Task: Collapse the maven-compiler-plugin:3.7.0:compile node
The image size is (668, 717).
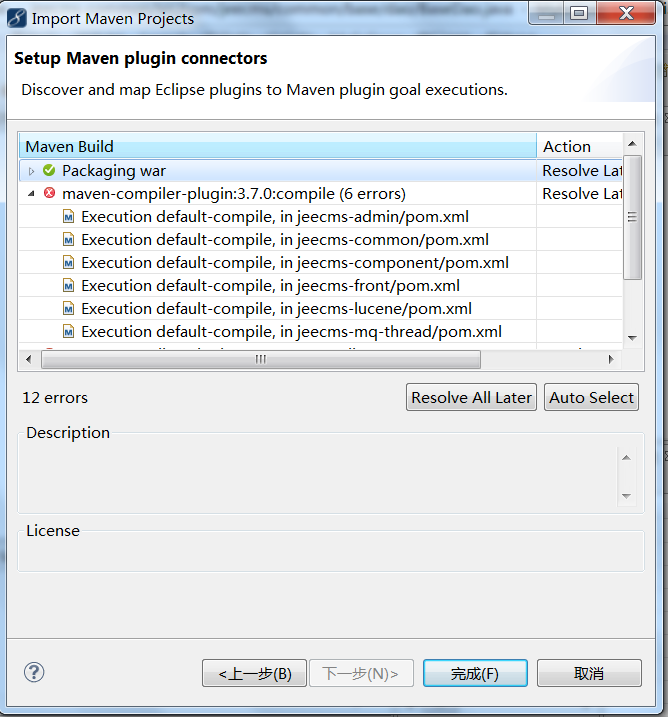Action: 32,194
